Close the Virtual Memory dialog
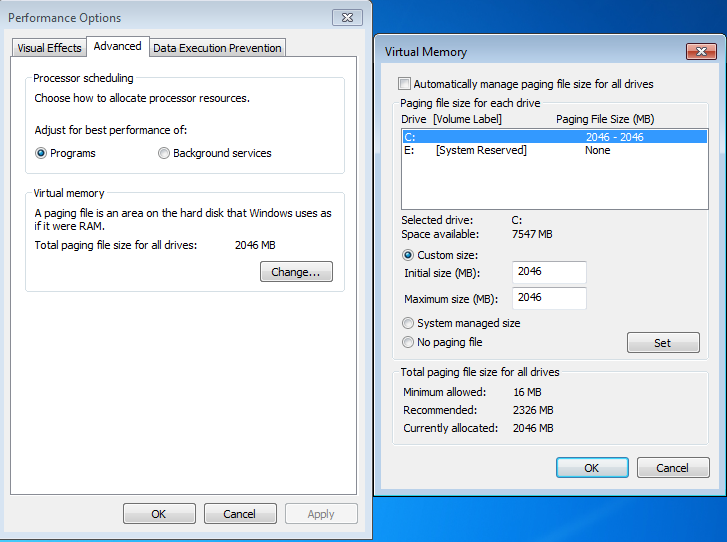 coord(701,51)
